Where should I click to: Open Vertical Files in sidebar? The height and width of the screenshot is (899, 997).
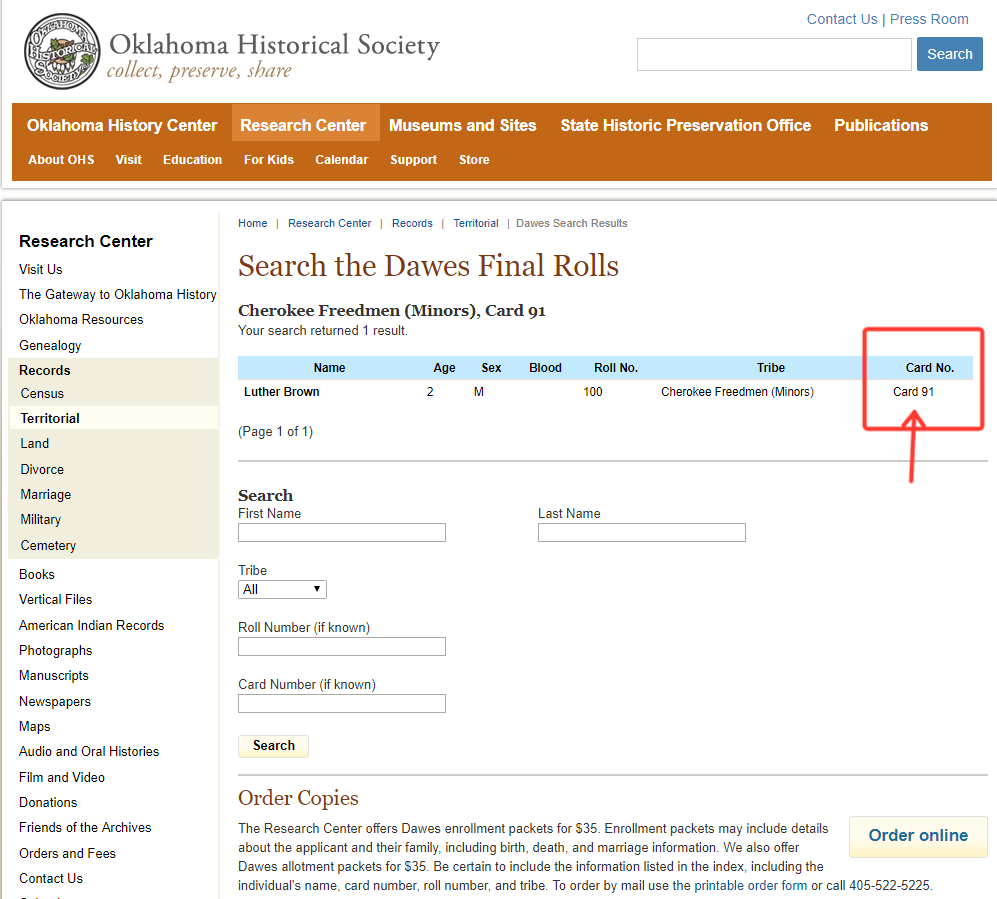pos(55,600)
